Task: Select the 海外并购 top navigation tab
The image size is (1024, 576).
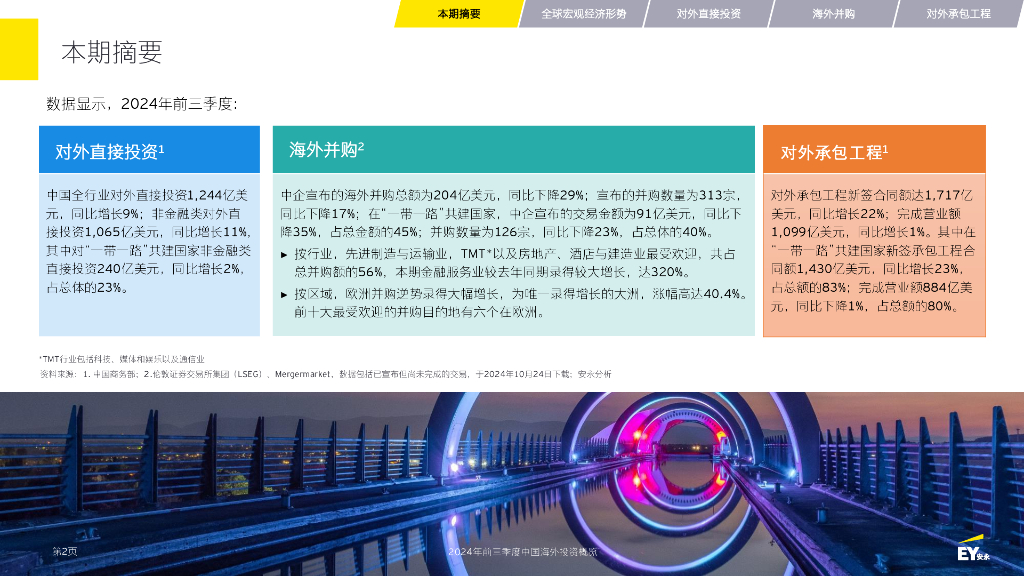Action: click(833, 14)
